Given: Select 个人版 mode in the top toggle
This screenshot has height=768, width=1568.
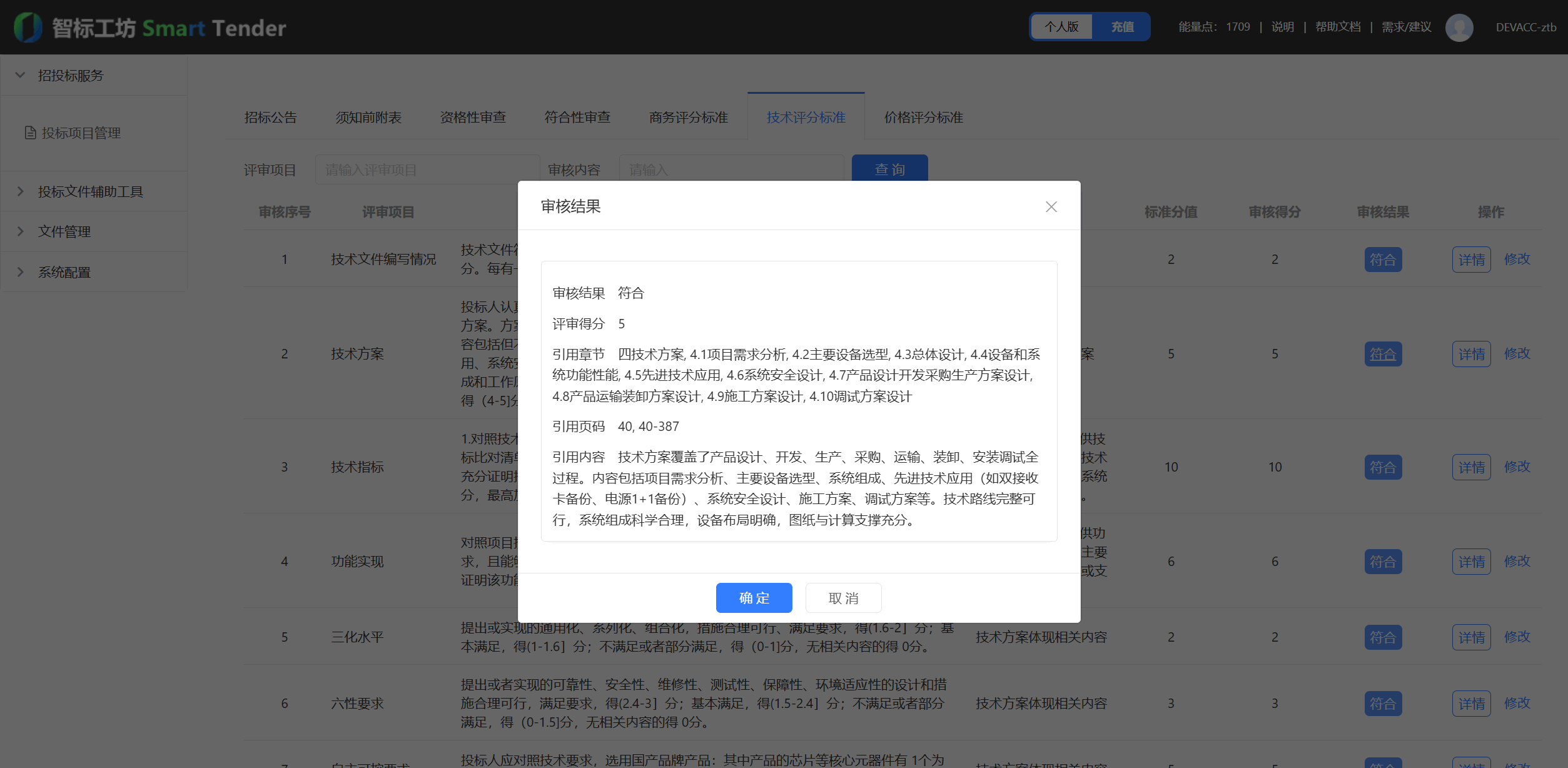Looking at the screenshot, I should 1061,27.
